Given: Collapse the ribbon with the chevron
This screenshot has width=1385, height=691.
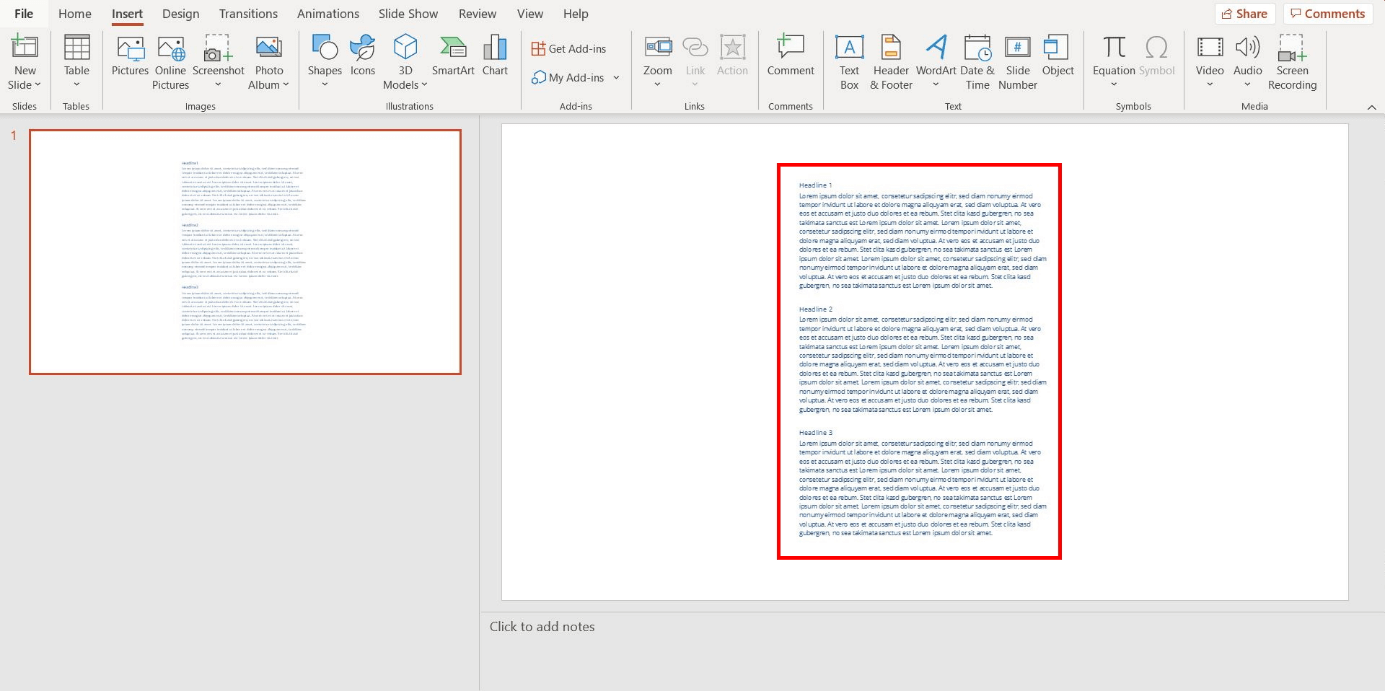Looking at the screenshot, I should 1371,106.
